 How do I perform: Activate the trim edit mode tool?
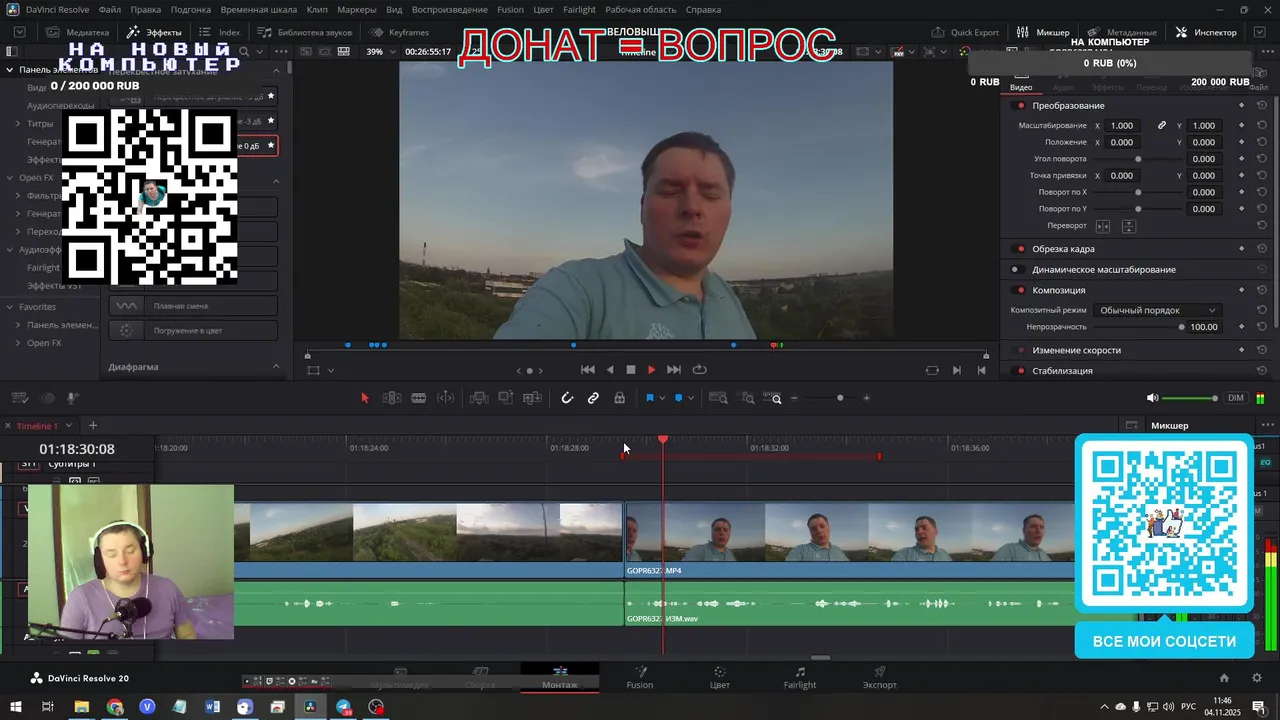(392, 398)
